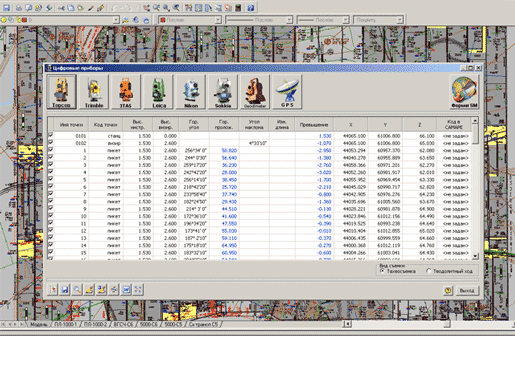
Task: Toggle the checkbox for point 3
Action: pos(51,164)
